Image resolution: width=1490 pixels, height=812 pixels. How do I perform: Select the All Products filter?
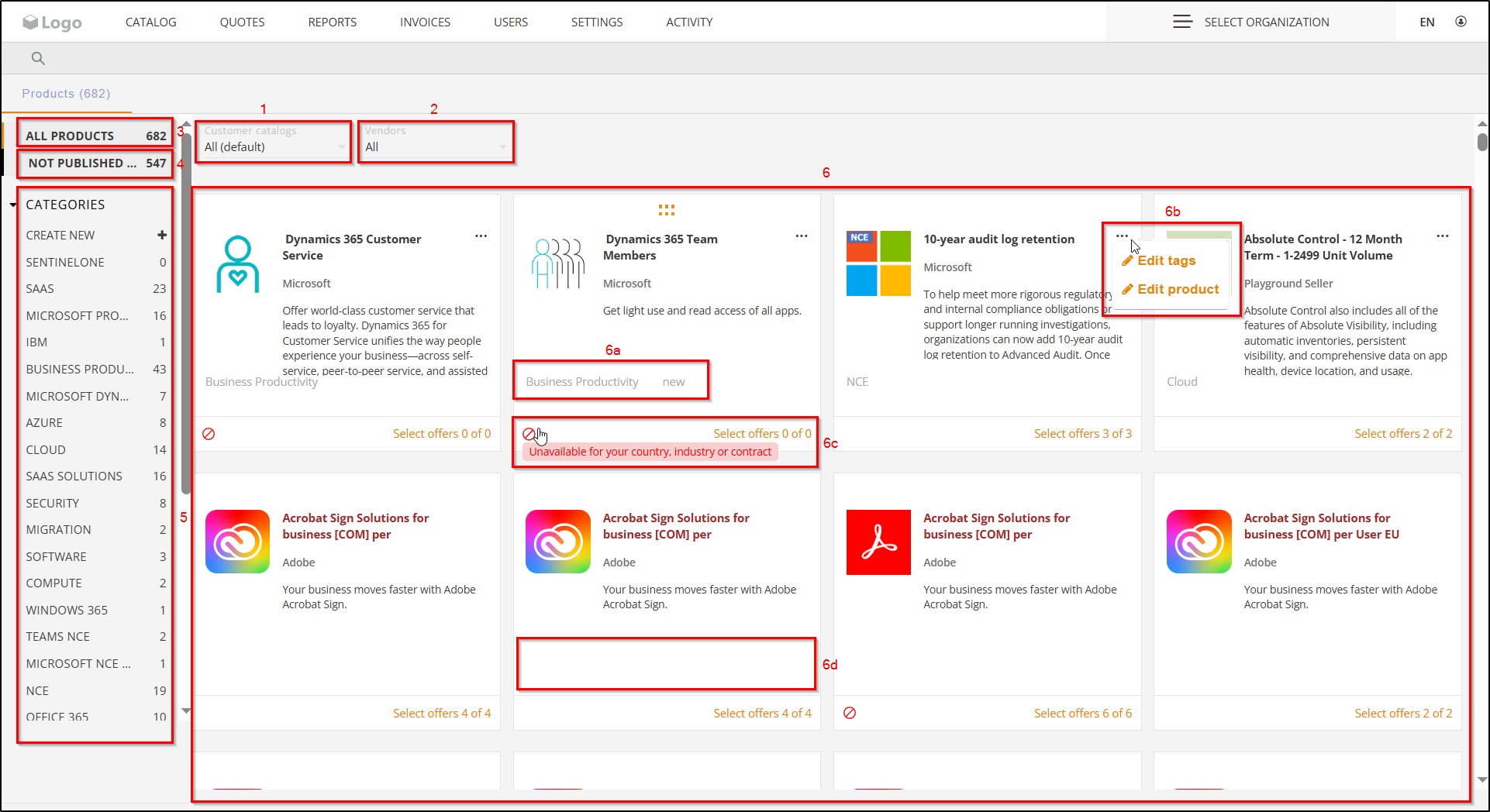95,136
